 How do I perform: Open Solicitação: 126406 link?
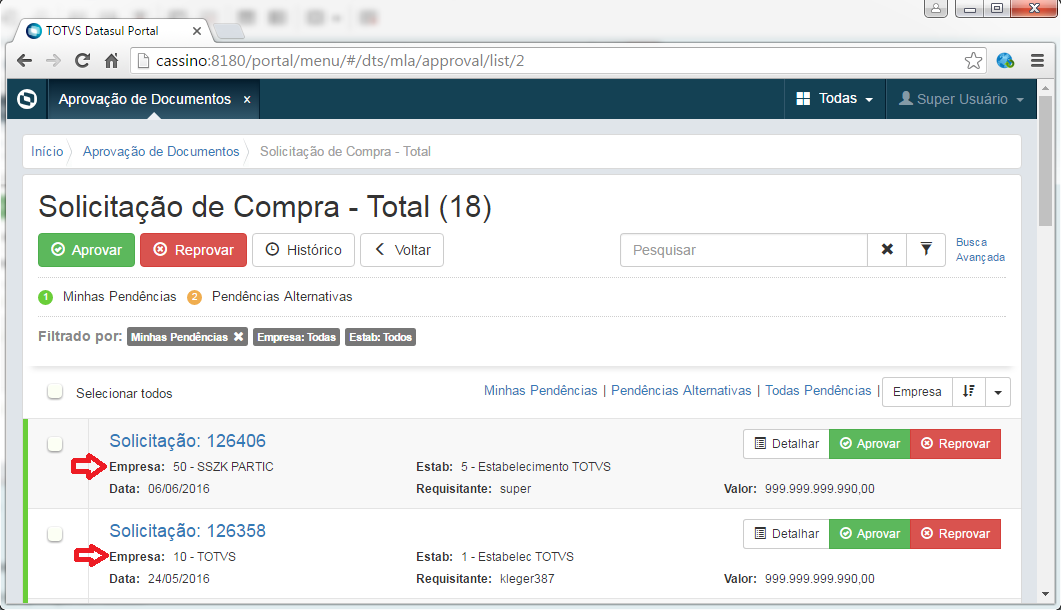point(187,441)
